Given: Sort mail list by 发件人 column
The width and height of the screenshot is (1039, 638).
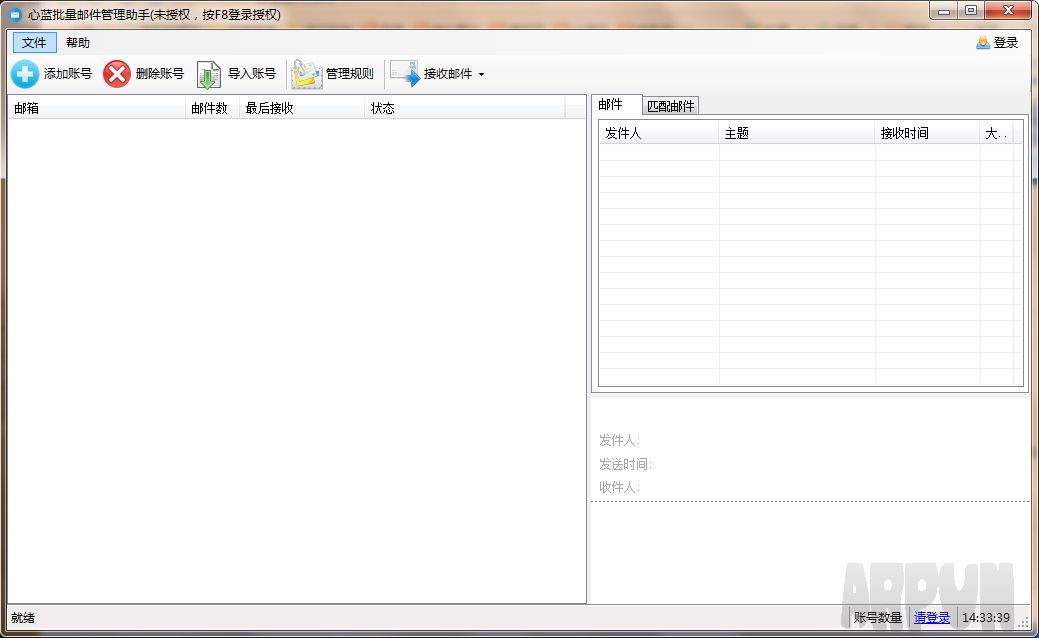Looking at the screenshot, I should 658,133.
